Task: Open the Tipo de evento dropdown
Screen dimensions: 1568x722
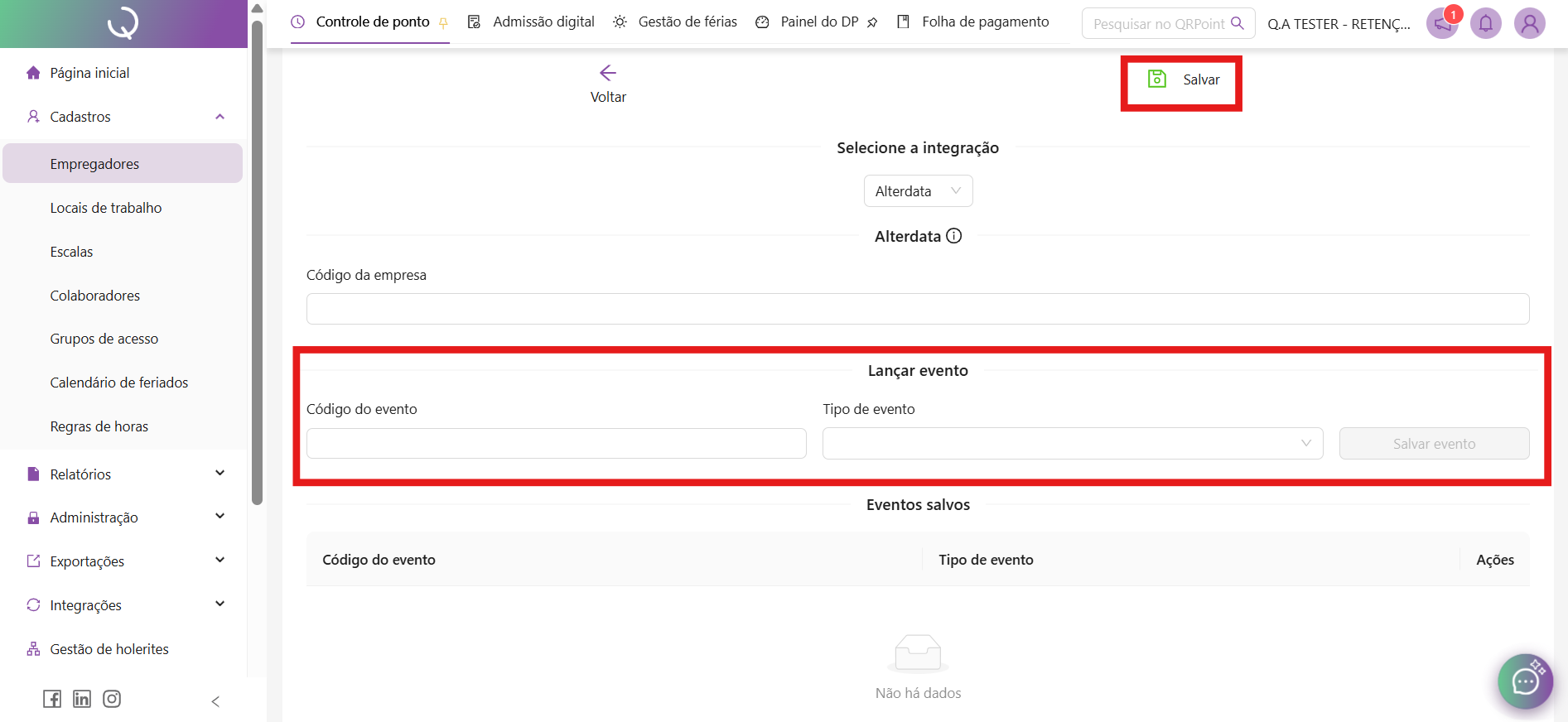Action: 1072,444
